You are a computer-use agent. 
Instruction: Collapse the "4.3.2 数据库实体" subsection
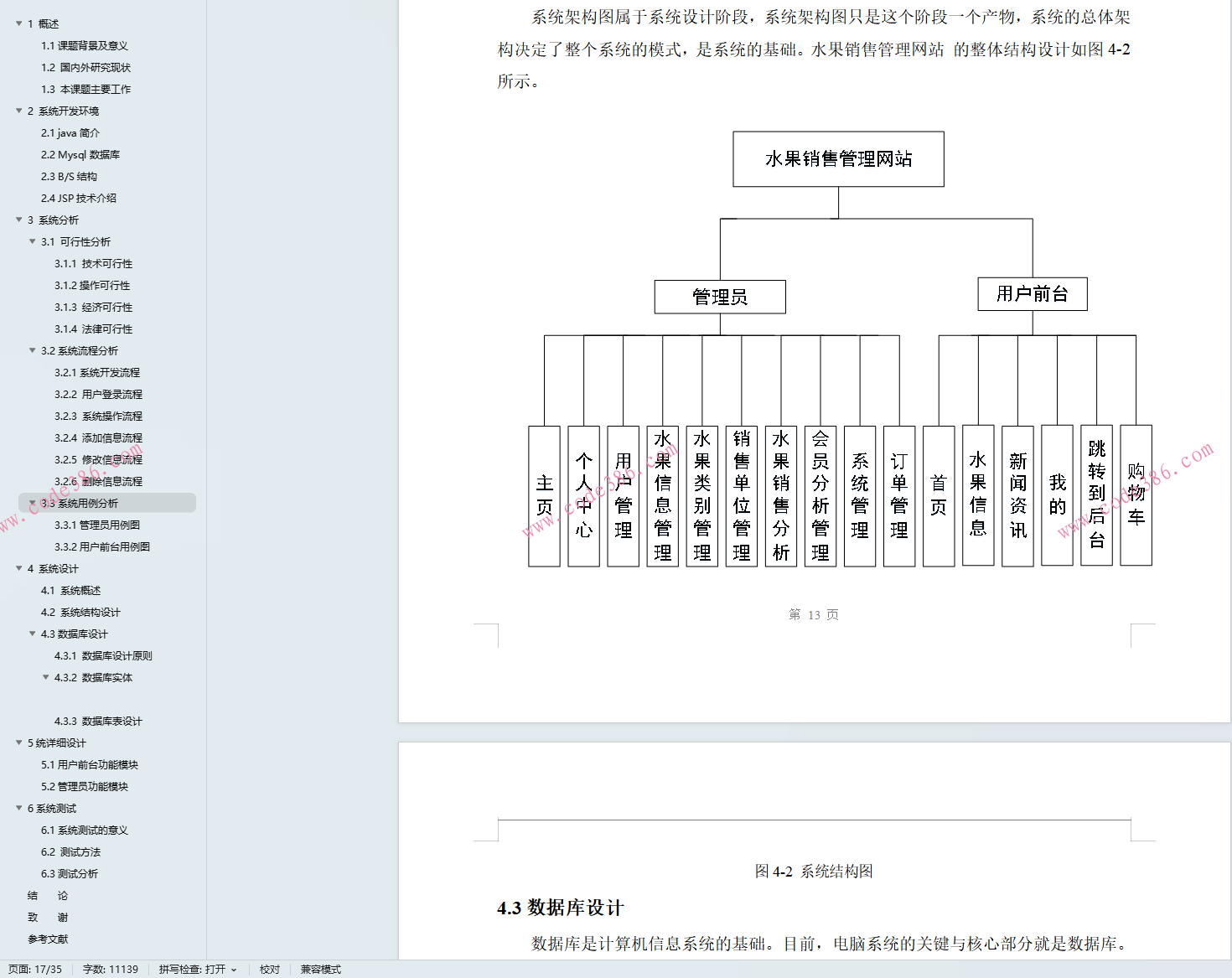(x=46, y=677)
